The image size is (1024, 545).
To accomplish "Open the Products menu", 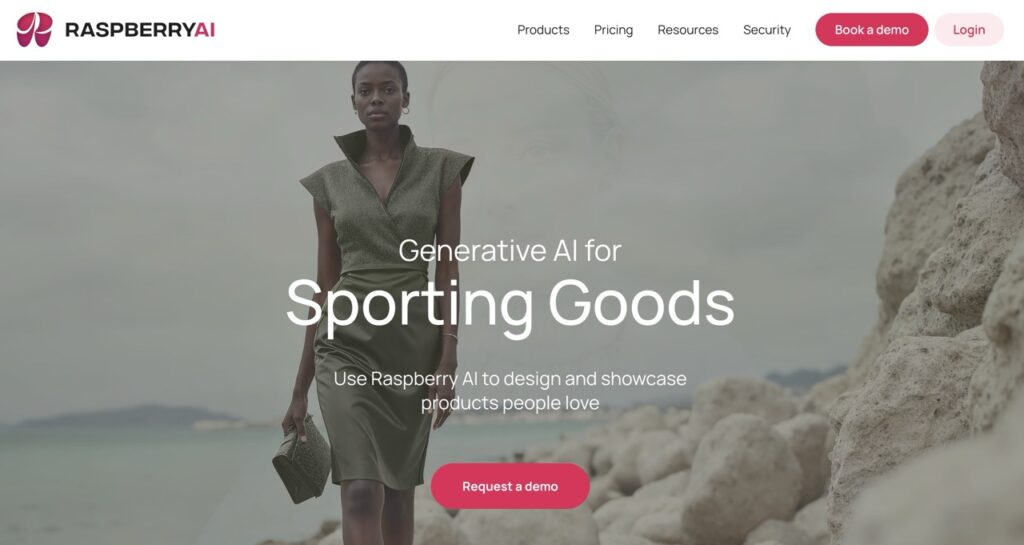I will click(543, 30).
